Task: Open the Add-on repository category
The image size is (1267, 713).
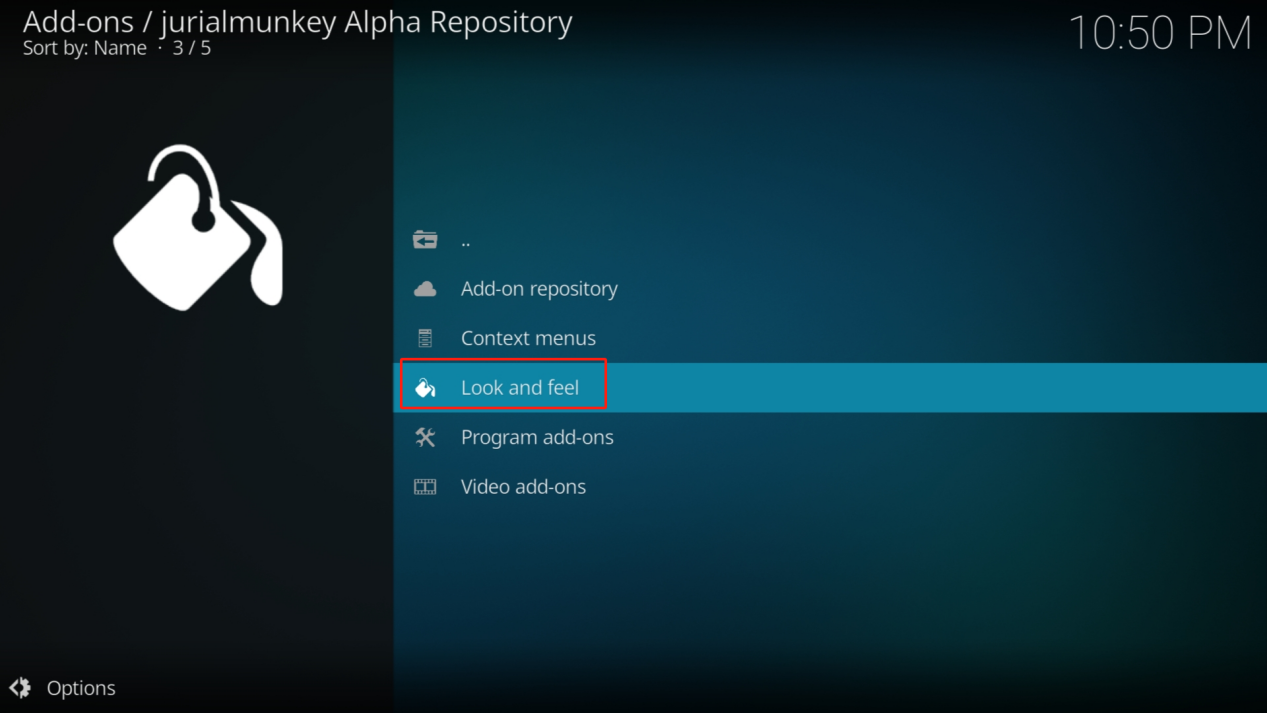Action: (539, 289)
